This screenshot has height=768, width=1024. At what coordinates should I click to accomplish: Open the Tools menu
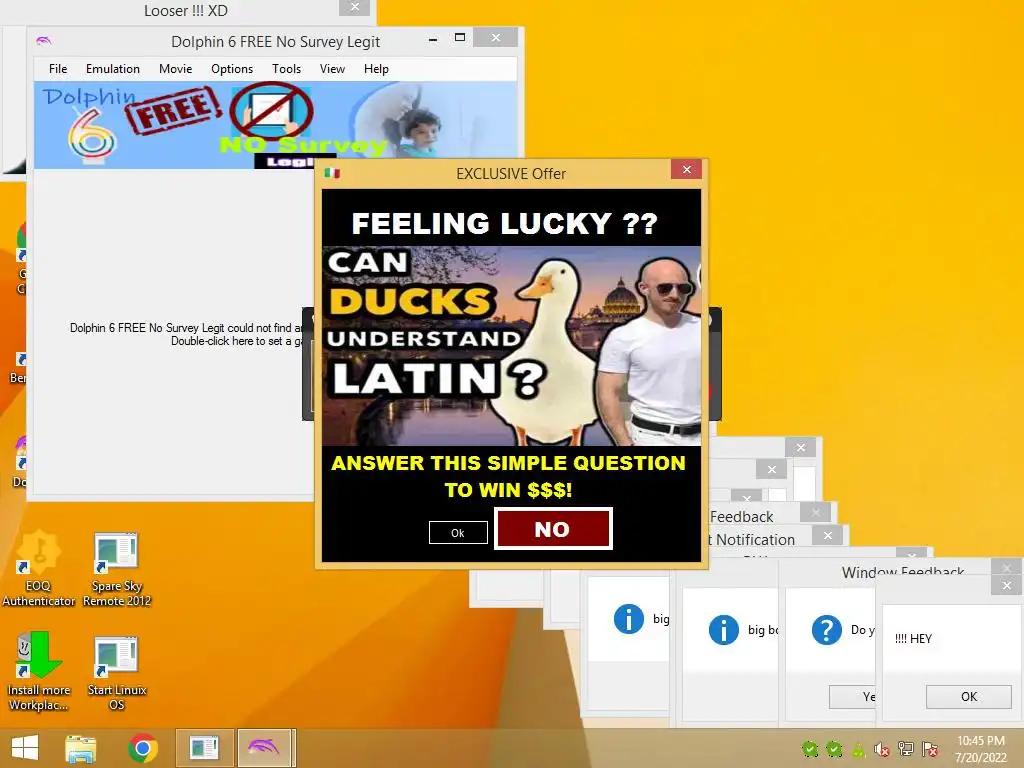pos(286,69)
